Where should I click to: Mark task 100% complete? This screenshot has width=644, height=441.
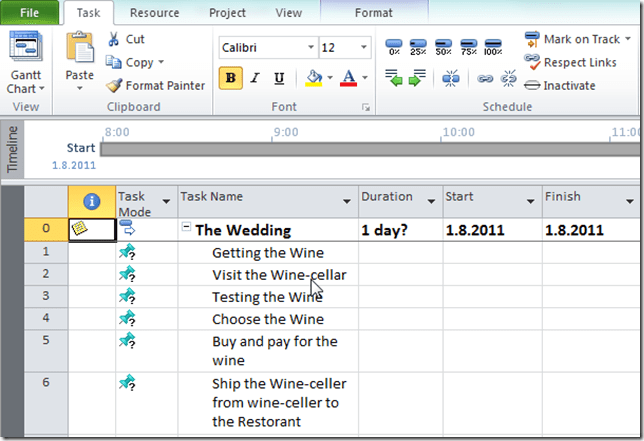[x=493, y=45]
